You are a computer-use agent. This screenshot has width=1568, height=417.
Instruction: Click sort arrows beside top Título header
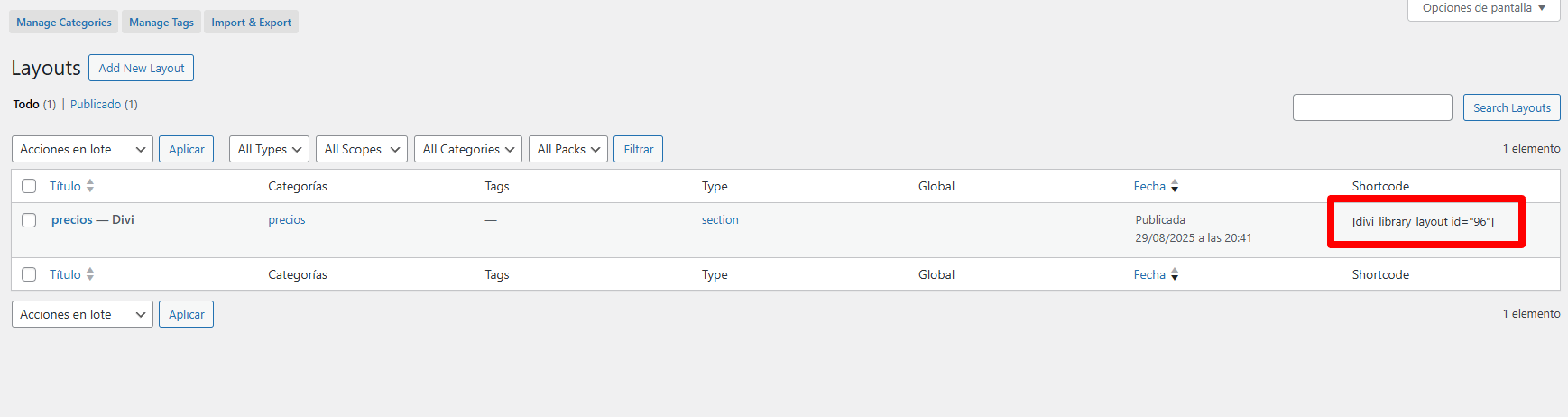point(90,186)
